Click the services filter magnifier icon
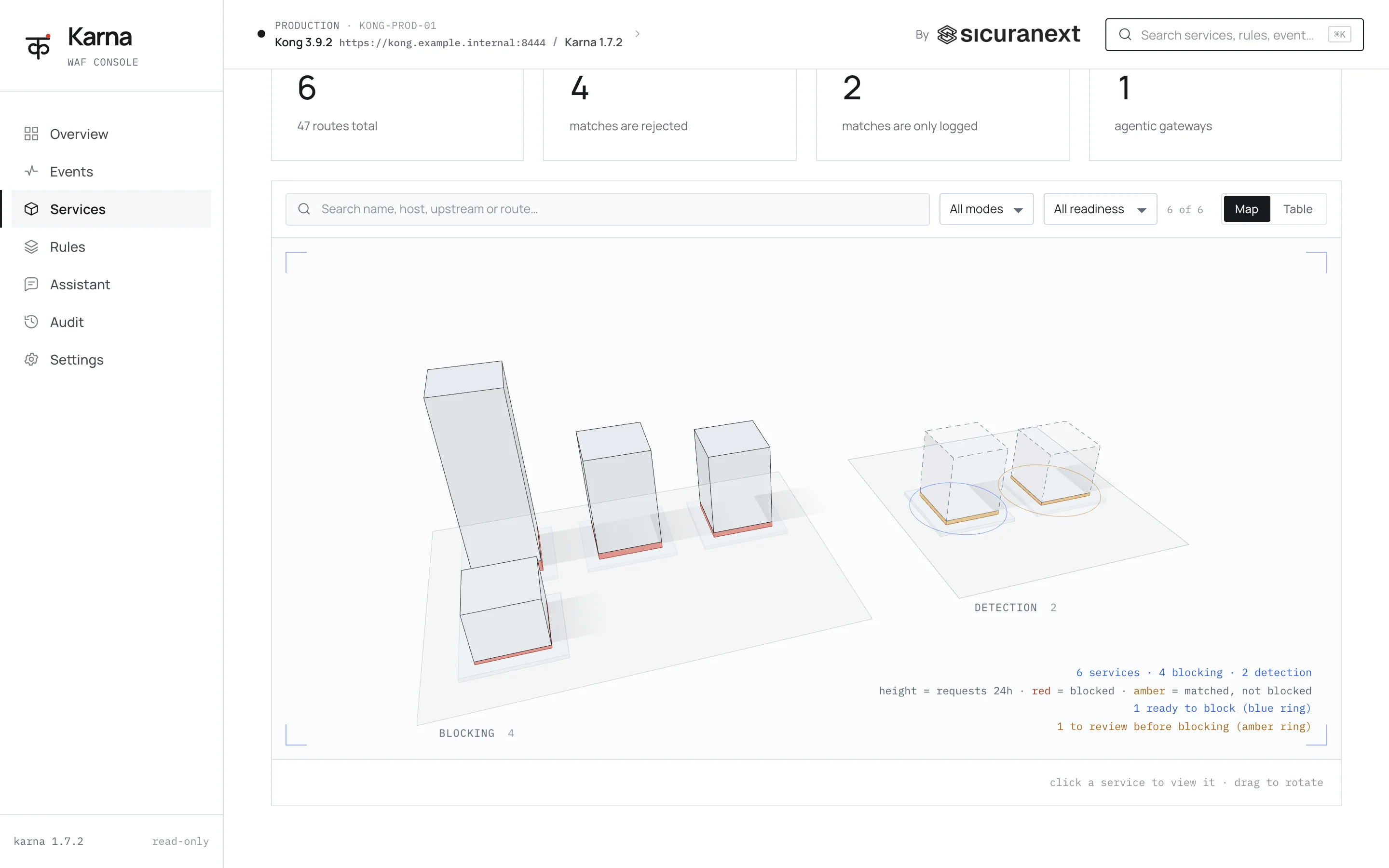Image resolution: width=1389 pixels, height=868 pixels. coord(304,209)
